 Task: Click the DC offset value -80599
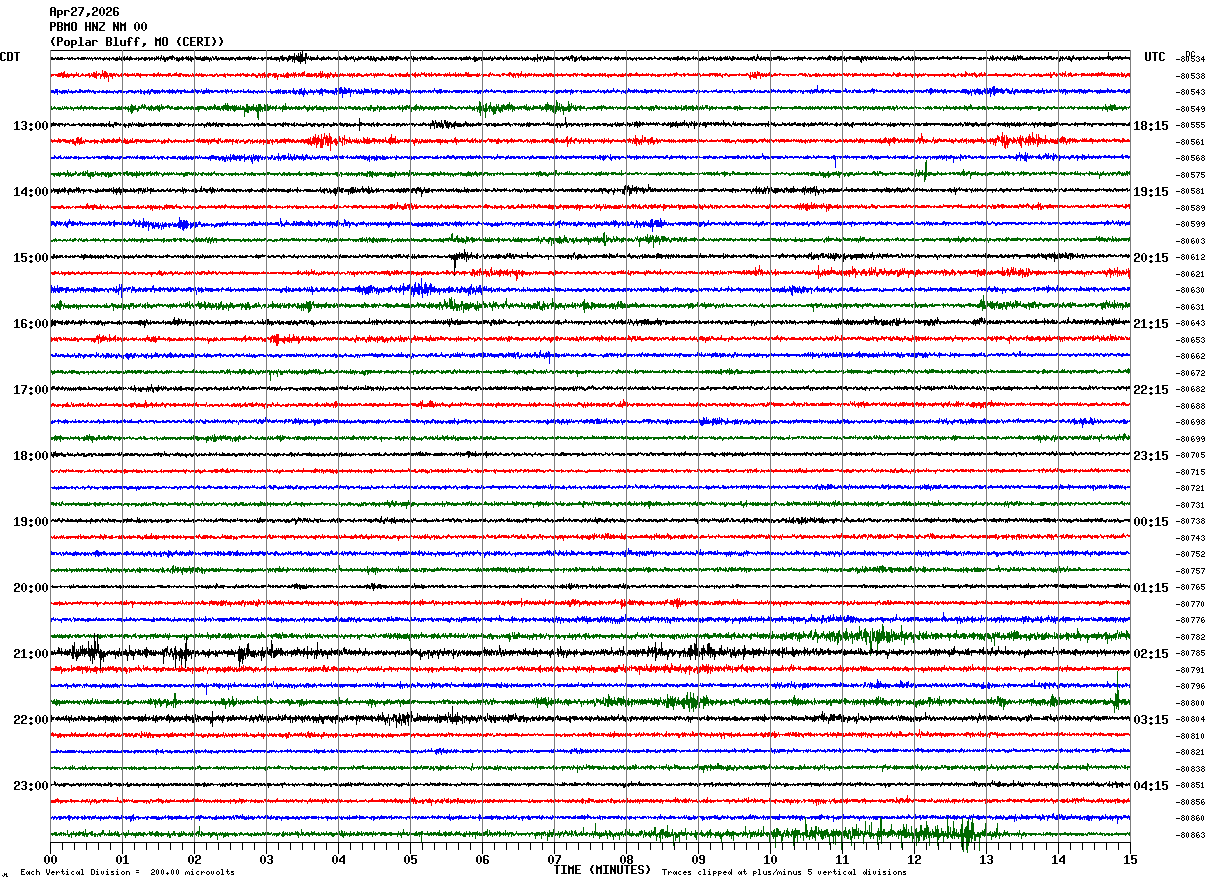click(1190, 225)
